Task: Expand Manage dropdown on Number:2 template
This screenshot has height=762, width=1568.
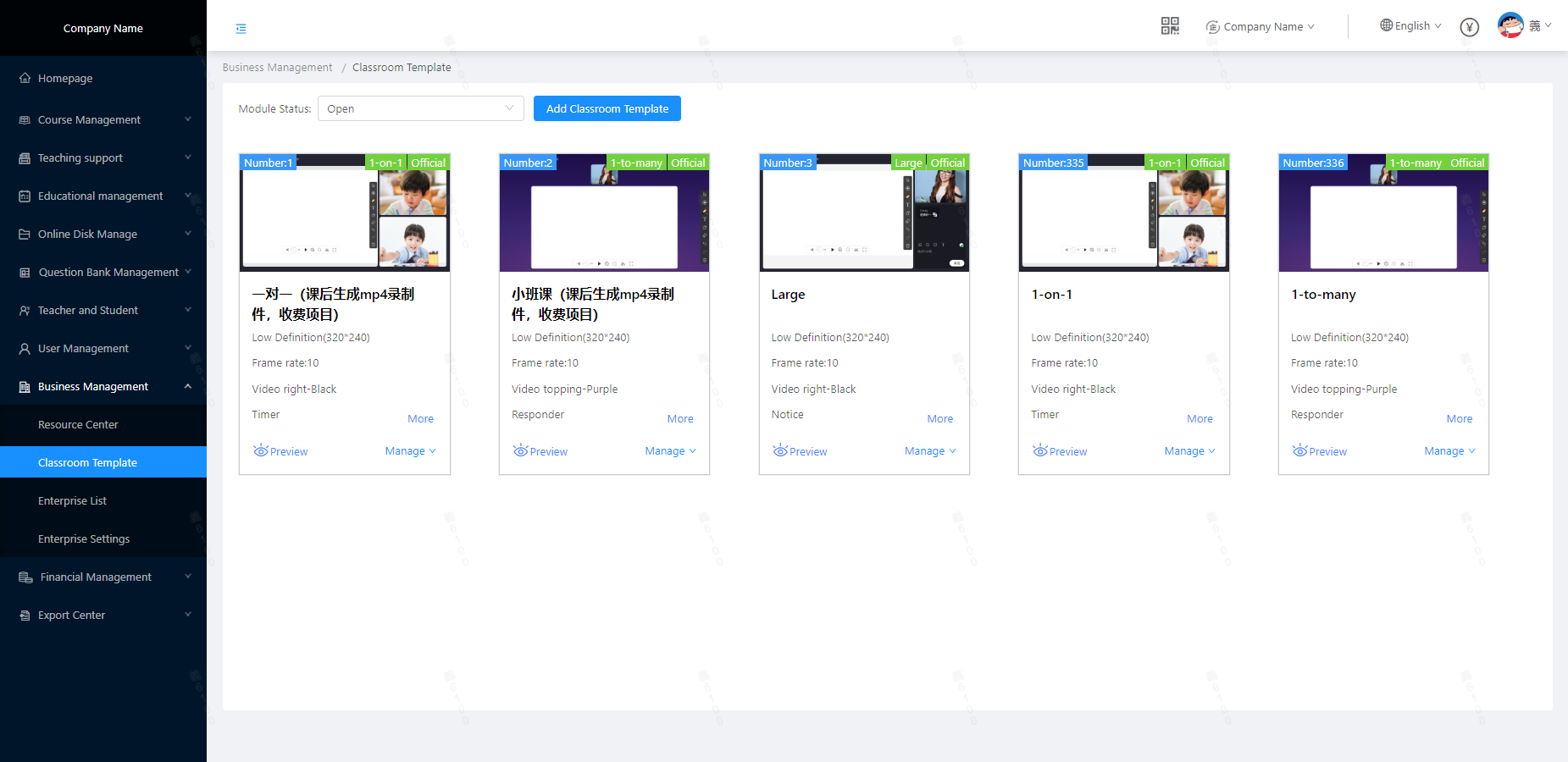Action: 670,451
